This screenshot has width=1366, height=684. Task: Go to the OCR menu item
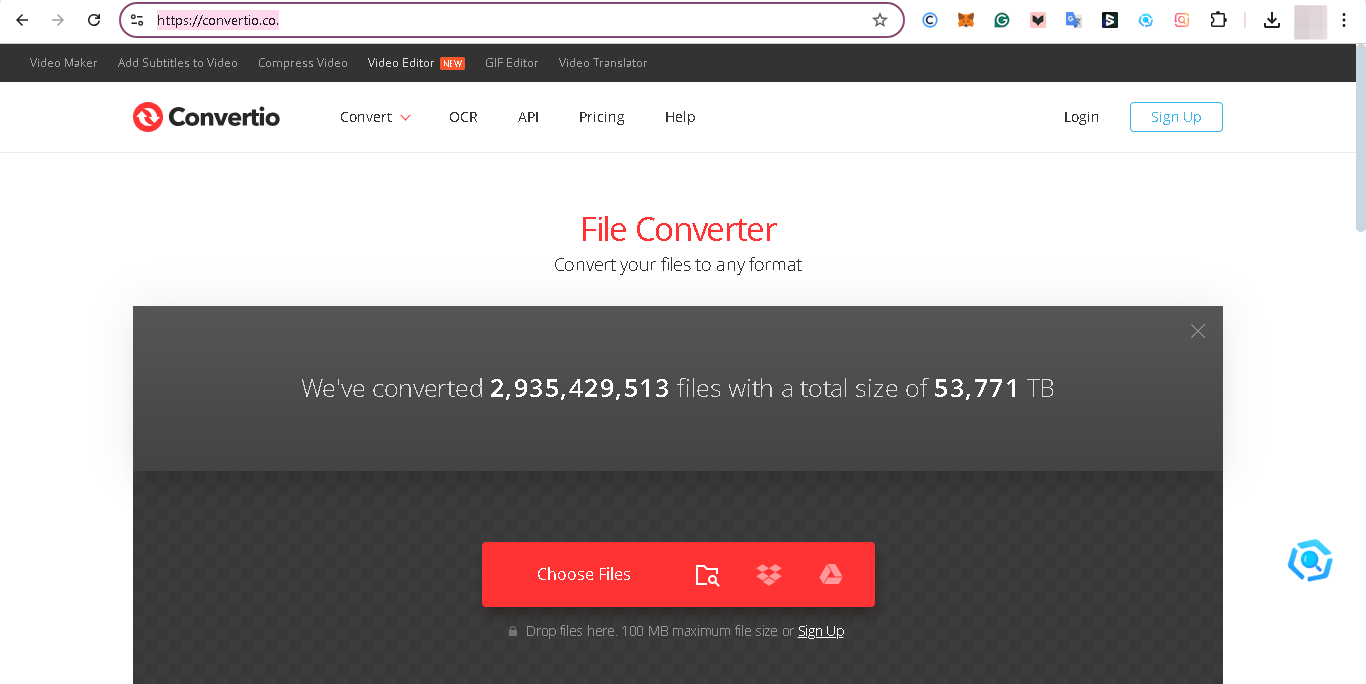pos(463,117)
